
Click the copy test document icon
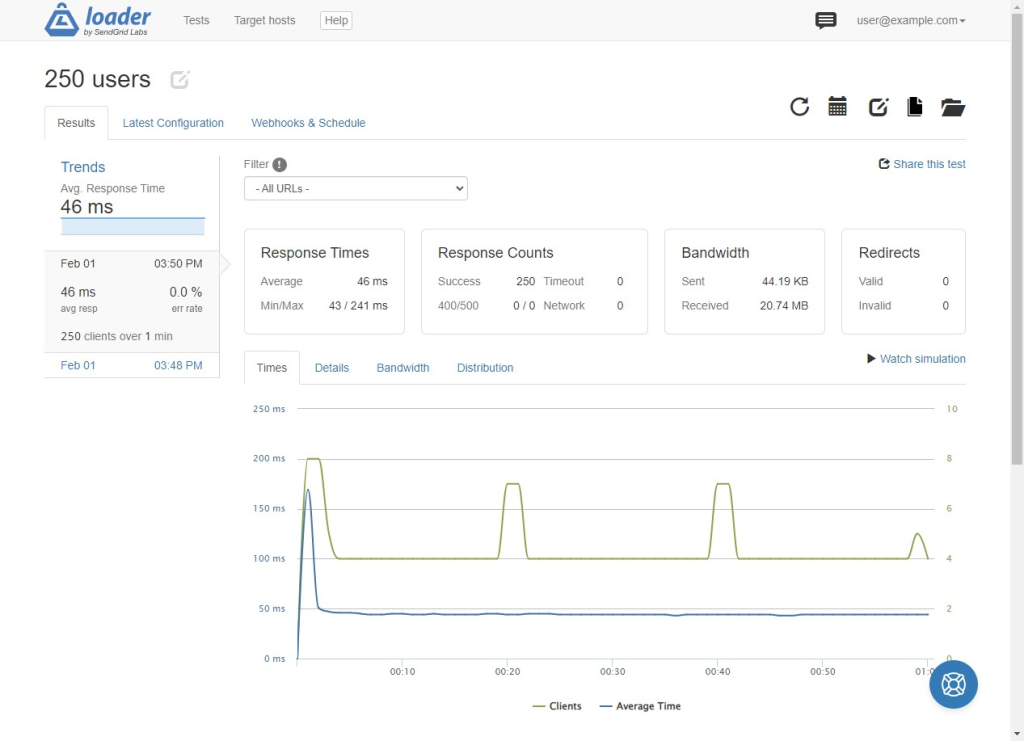[915, 106]
